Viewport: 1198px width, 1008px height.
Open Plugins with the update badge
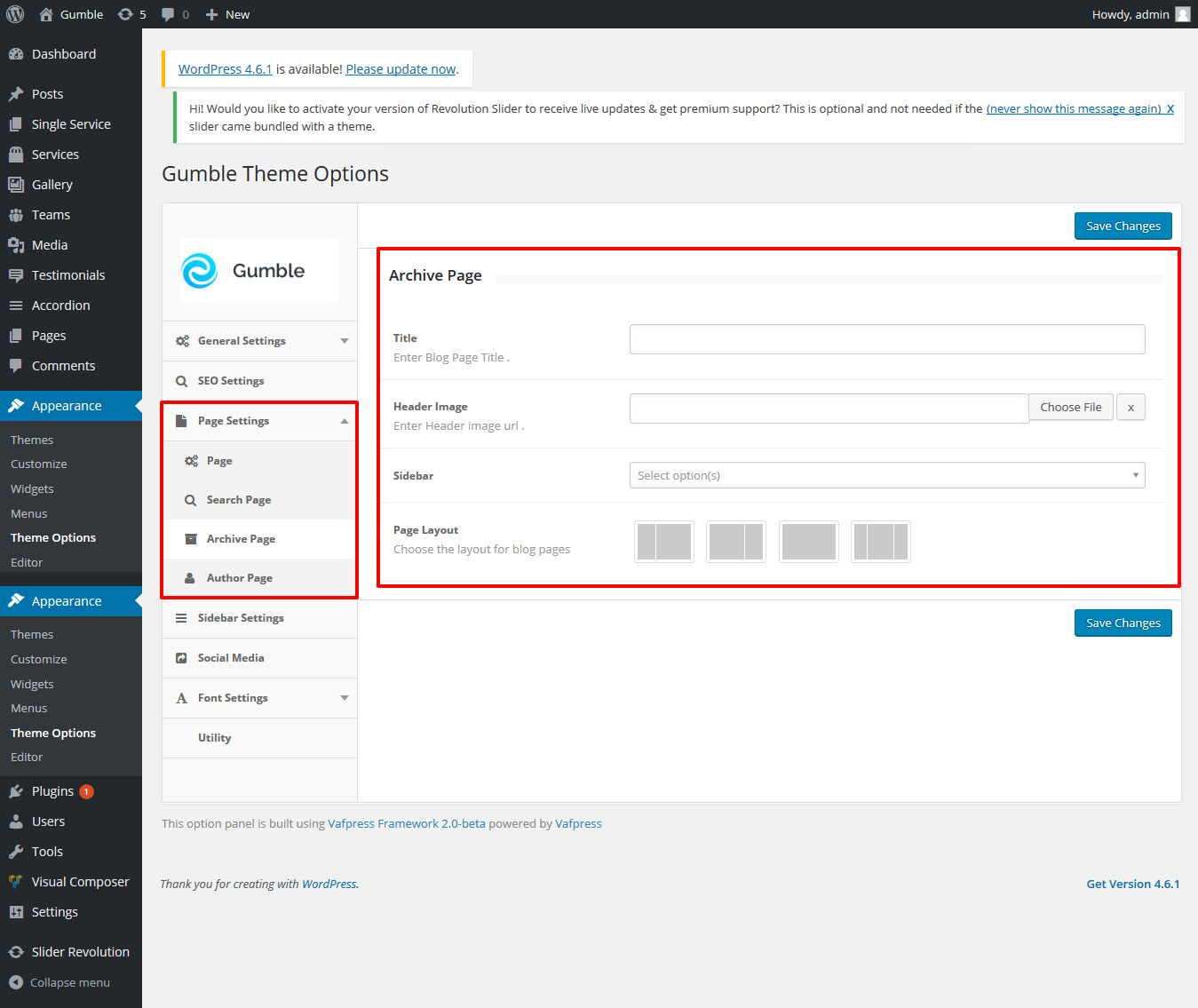(x=53, y=791)
